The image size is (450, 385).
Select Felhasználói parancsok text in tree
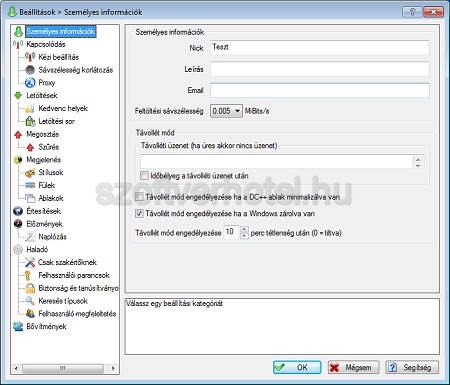[74, 275]
